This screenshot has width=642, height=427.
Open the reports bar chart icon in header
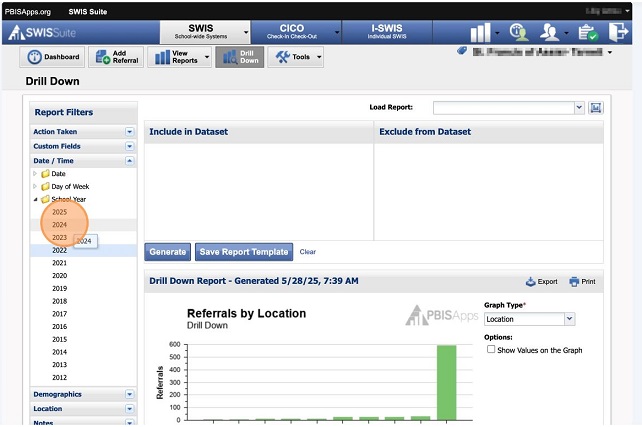pyautogui.click(x=480, y=32)
